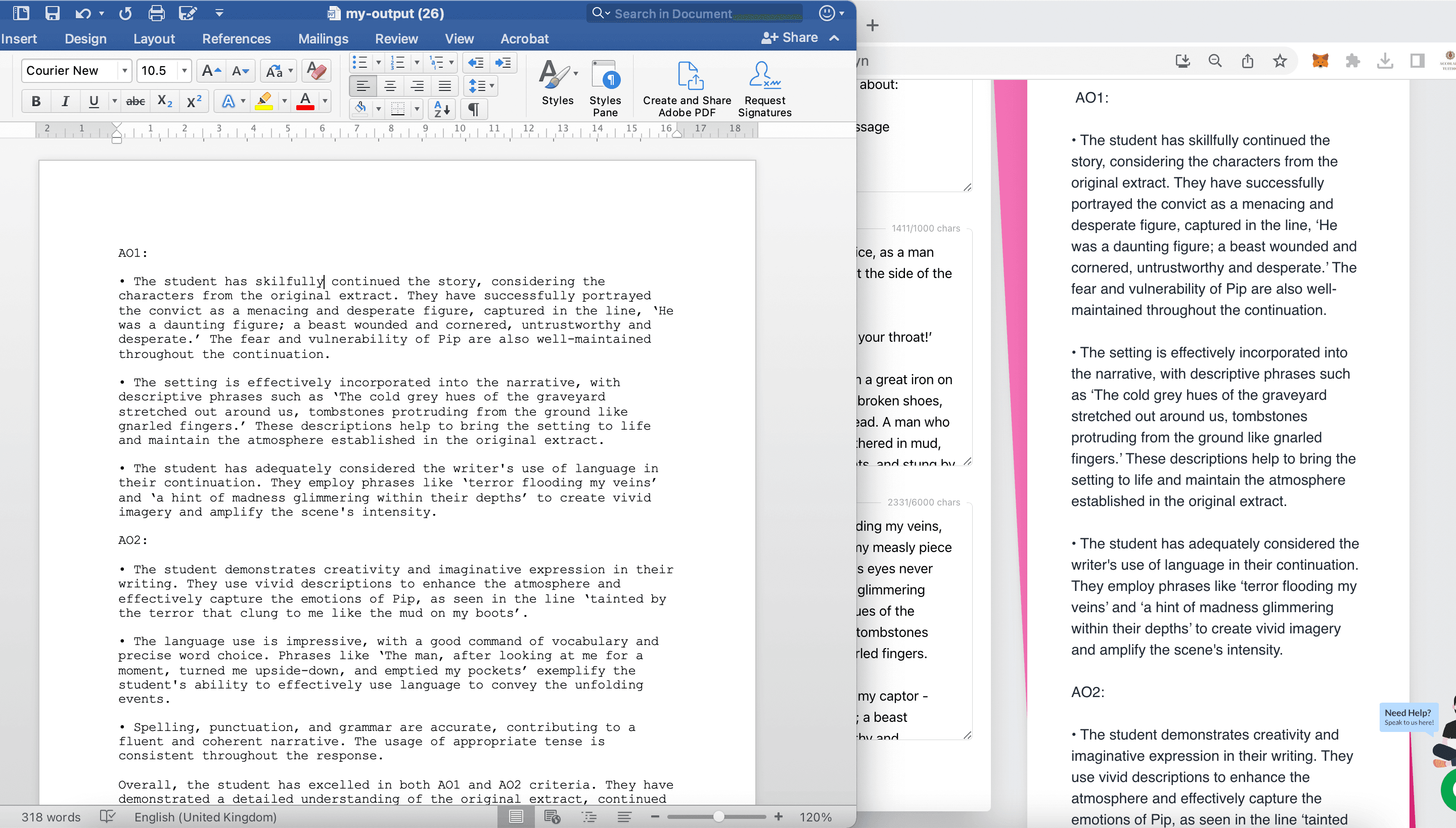
Task: Click the Share button
Action: 790,37
